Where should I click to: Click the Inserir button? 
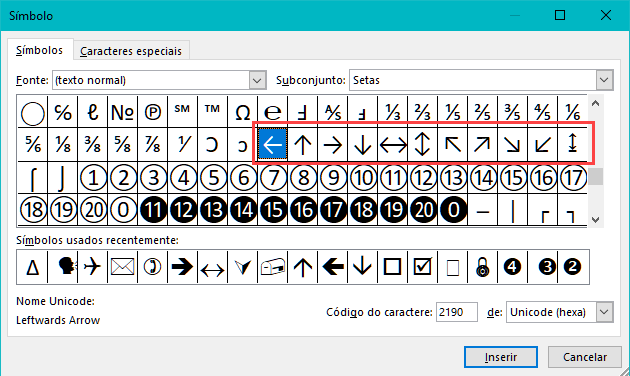[501, 357]
